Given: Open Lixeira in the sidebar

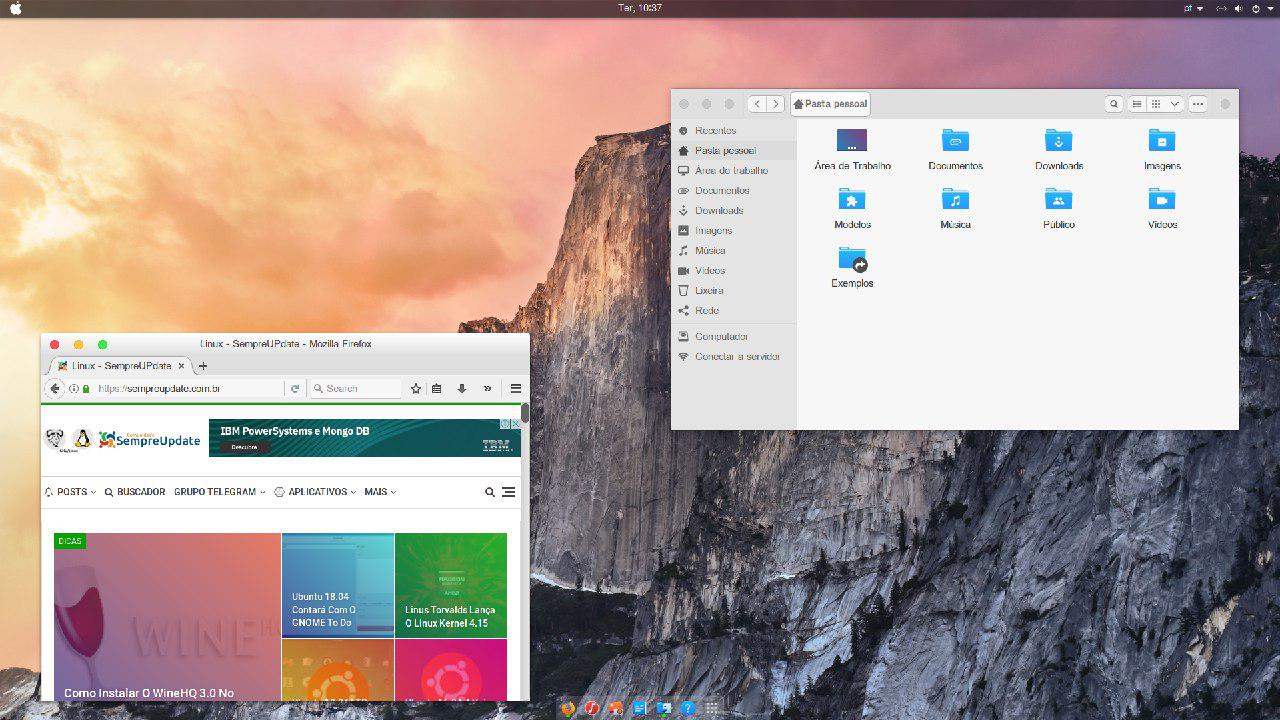Looking at the screenshot, I should click(733, 290).
